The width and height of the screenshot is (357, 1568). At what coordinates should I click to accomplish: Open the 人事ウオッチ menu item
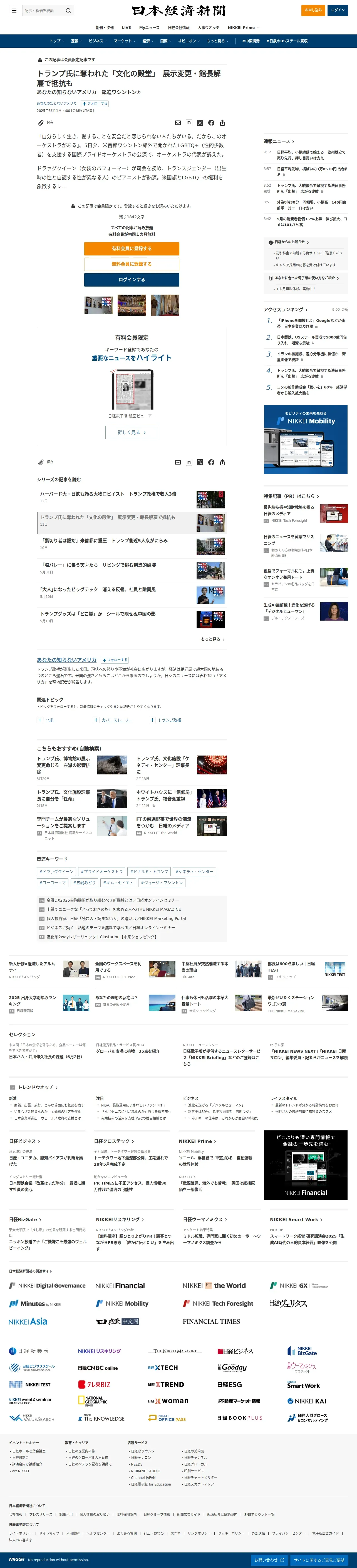[208, 27]
